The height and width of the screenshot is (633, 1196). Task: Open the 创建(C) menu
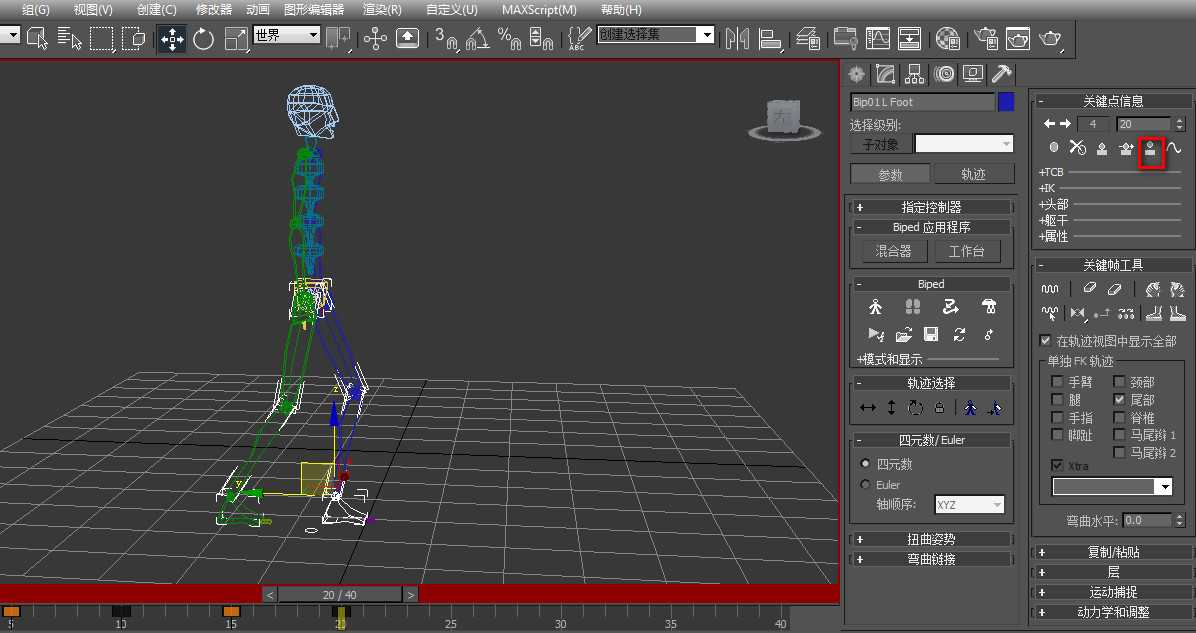click(156, 10)
